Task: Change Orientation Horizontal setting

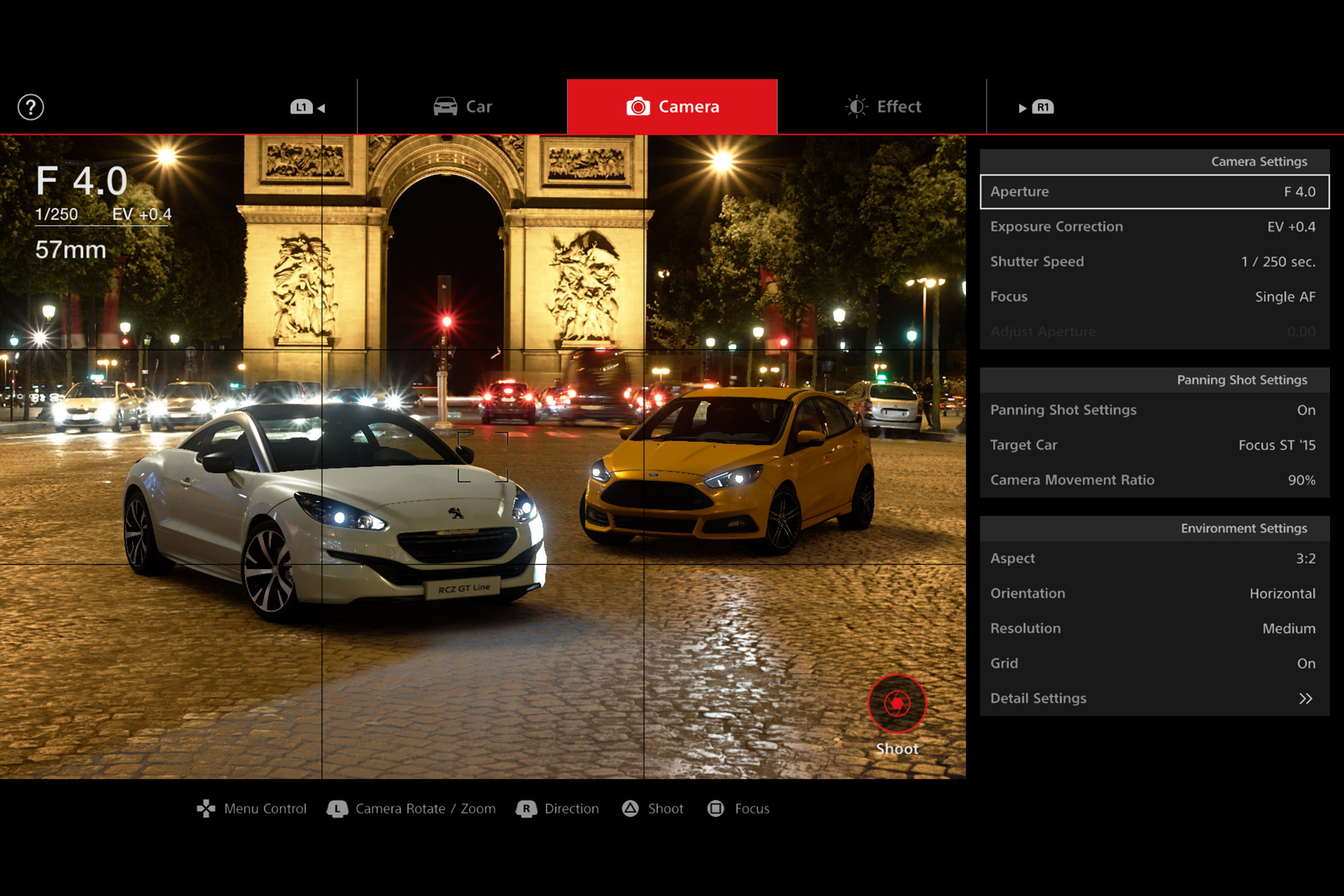Action: [1154, 593]
